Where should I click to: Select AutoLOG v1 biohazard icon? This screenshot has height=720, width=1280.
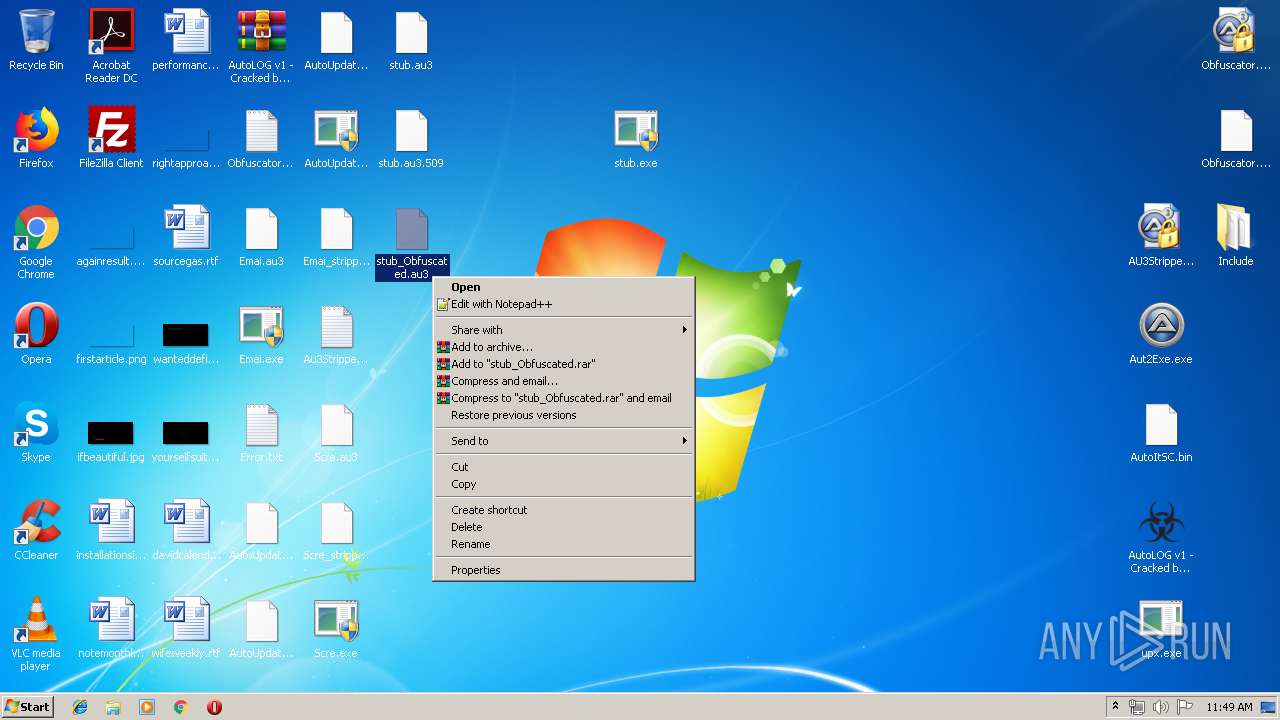1161,536
